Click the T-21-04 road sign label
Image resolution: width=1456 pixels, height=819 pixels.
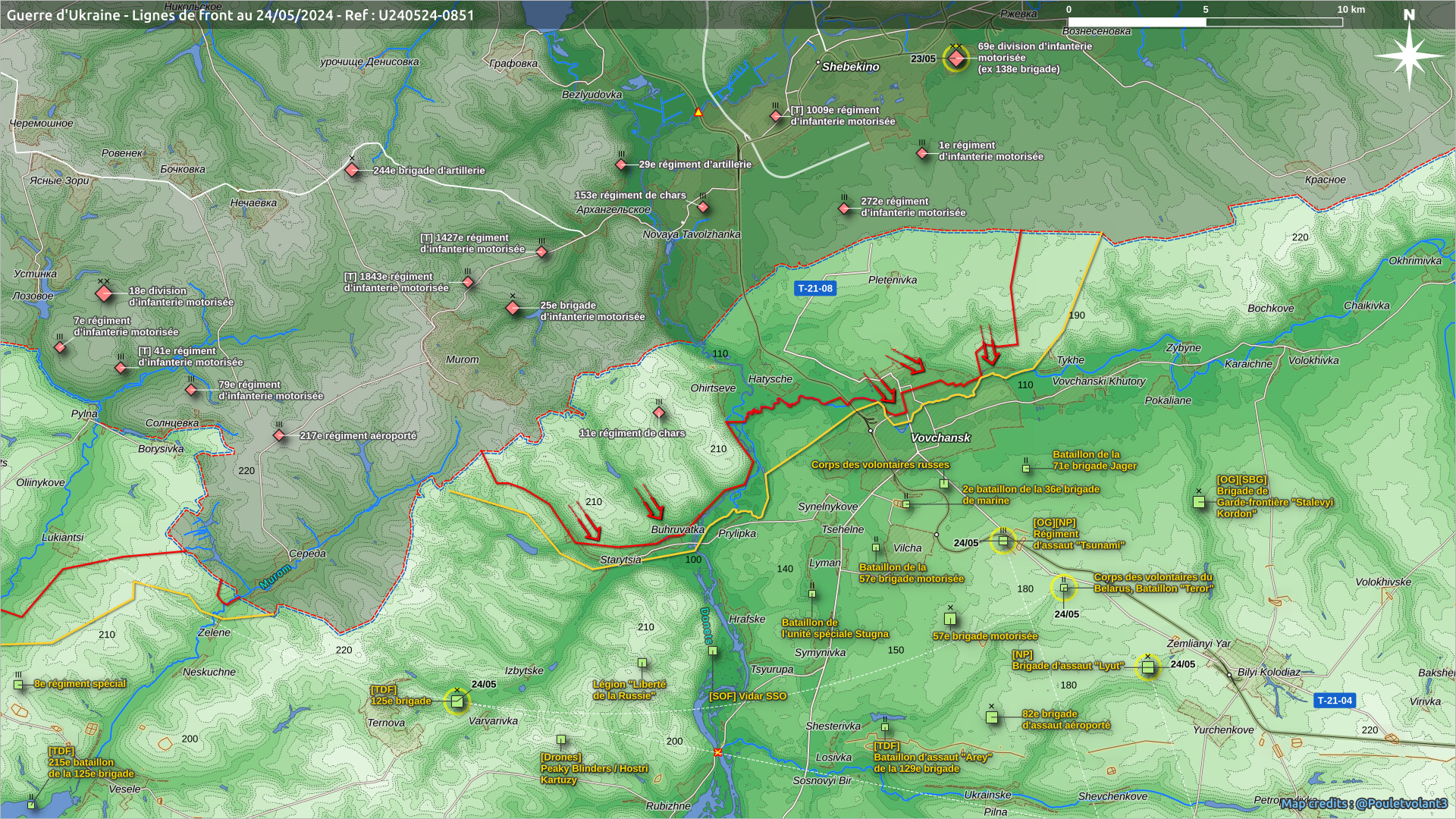1334,701
